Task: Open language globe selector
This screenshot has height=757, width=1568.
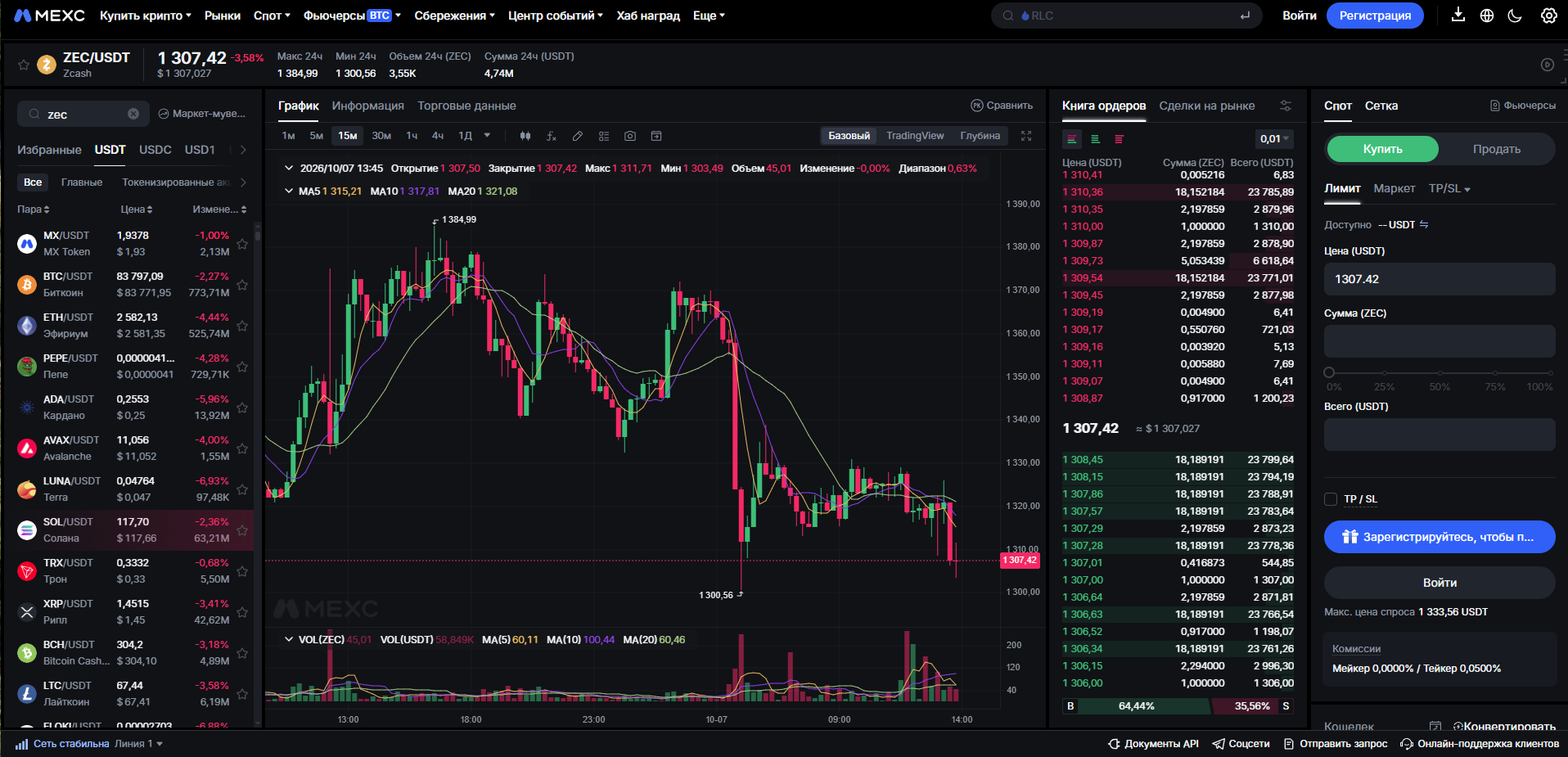Action: click(x=1487, y=16)
